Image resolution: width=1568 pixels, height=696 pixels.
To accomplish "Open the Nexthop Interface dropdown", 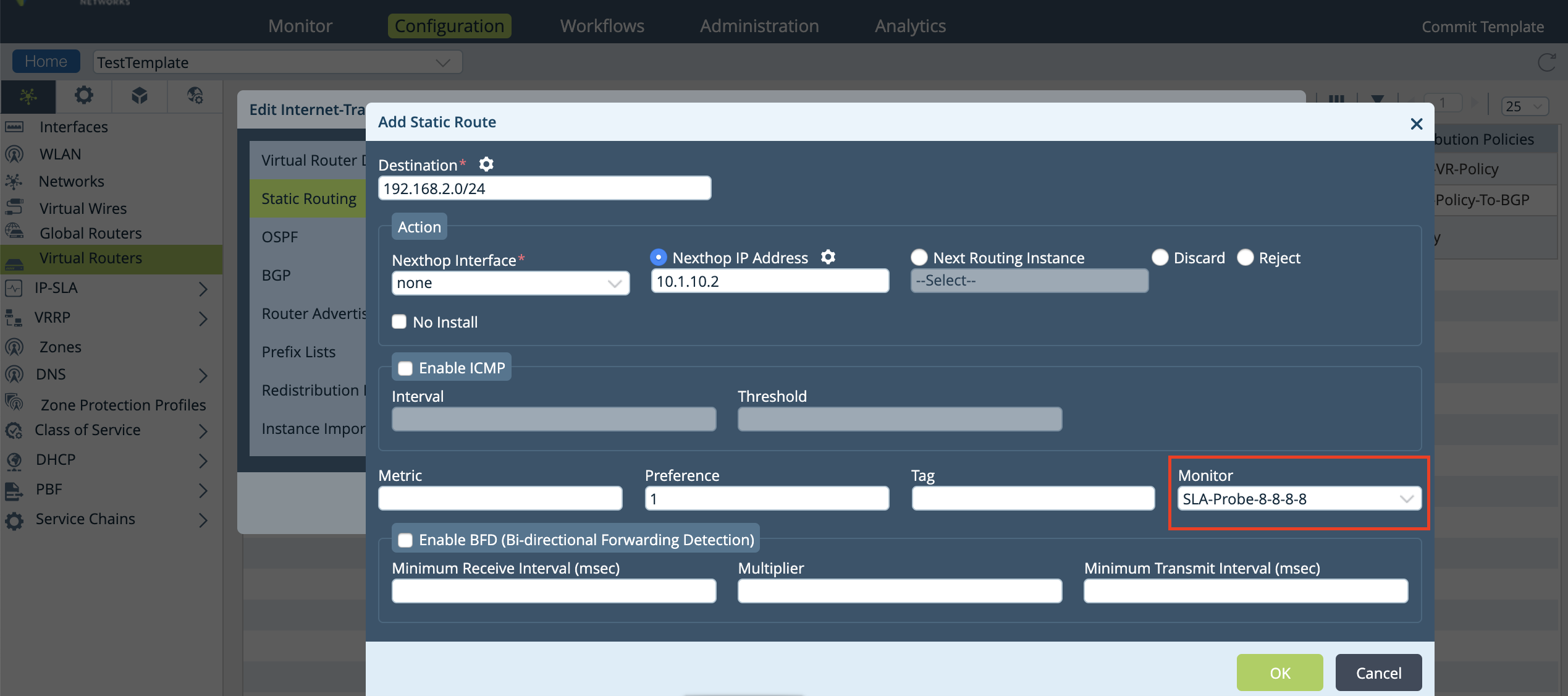I will 510,283.
